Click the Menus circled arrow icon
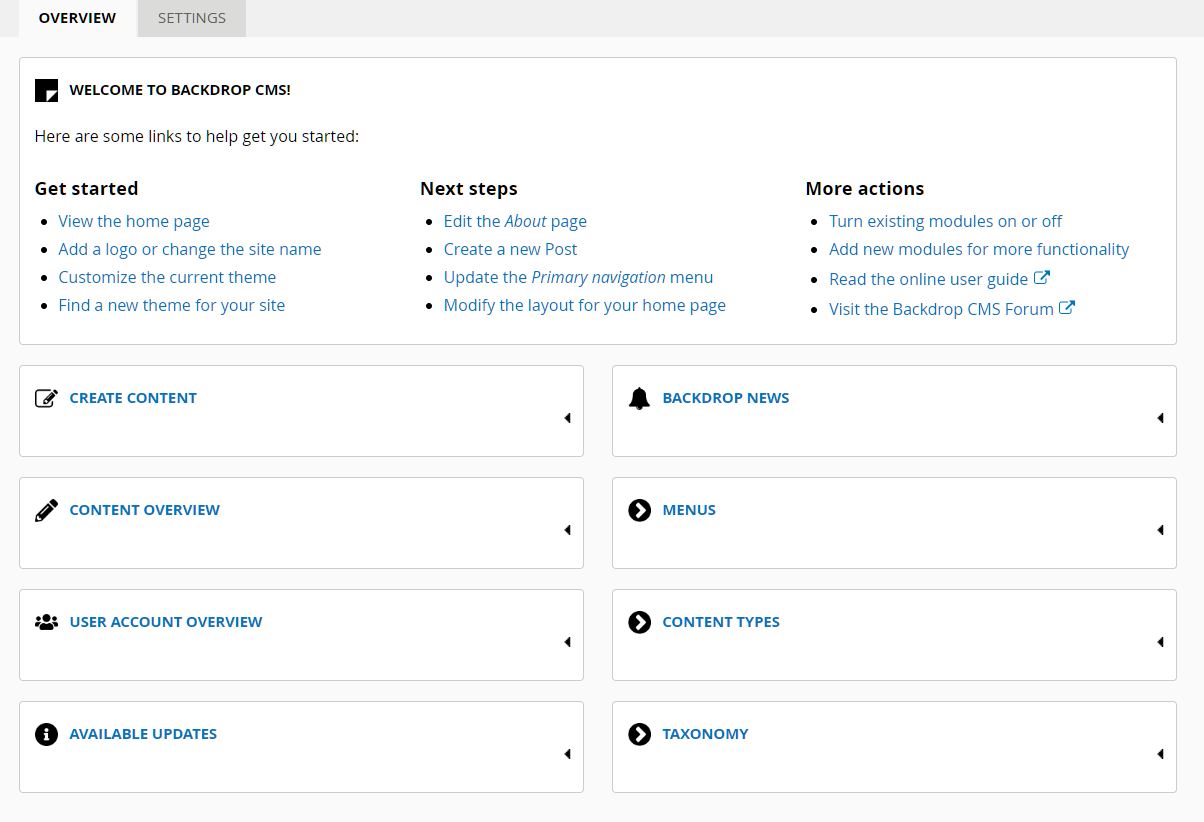 click(x=639, y=510)
